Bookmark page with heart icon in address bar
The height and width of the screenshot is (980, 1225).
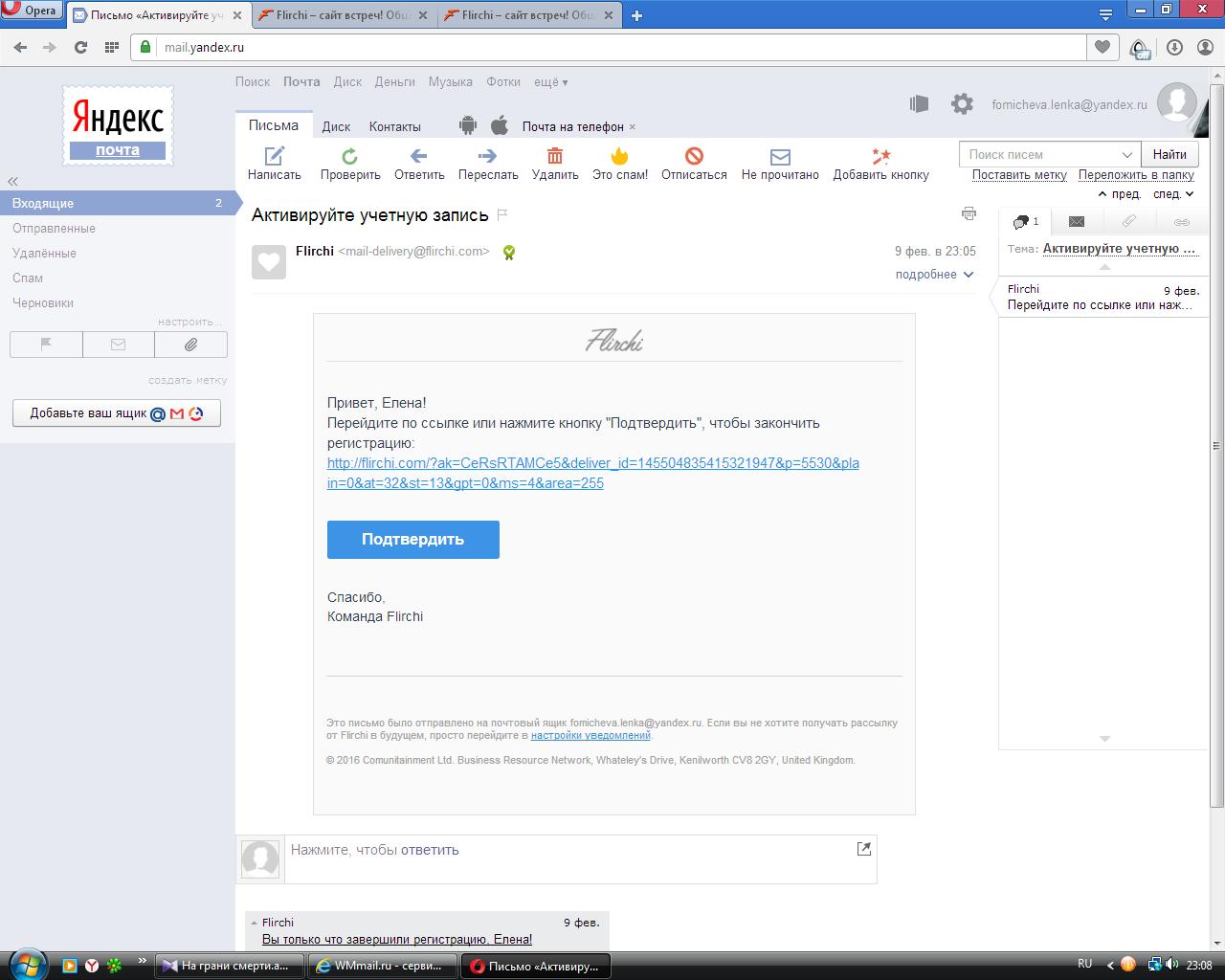(1102, 47)
